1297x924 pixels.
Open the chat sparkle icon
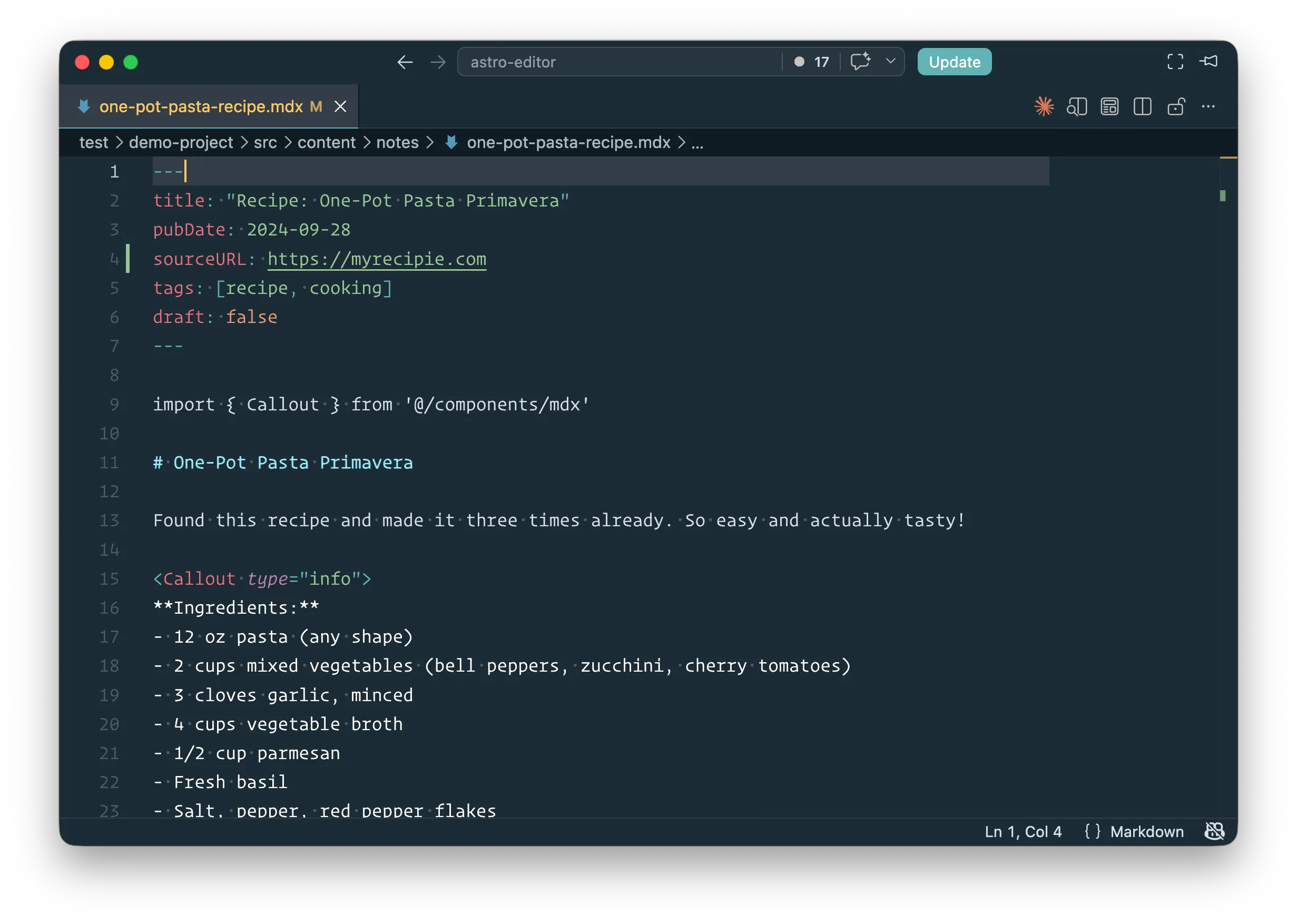pyautogui.click(x=860, y=61)
